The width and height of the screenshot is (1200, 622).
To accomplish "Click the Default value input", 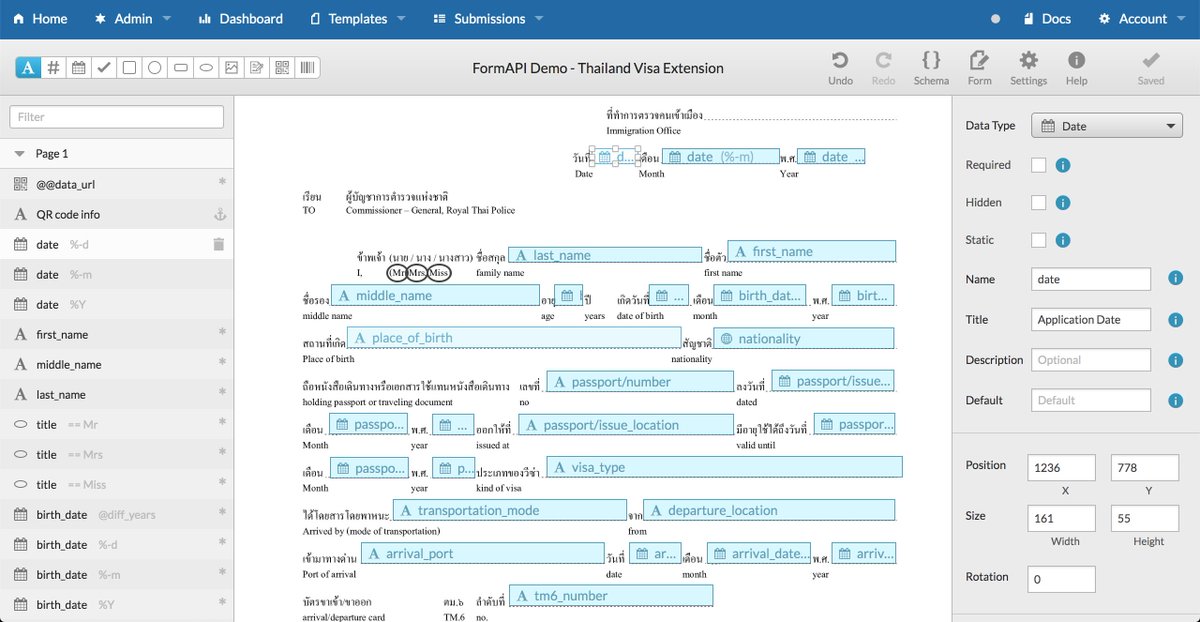I will coord(1091,400).
